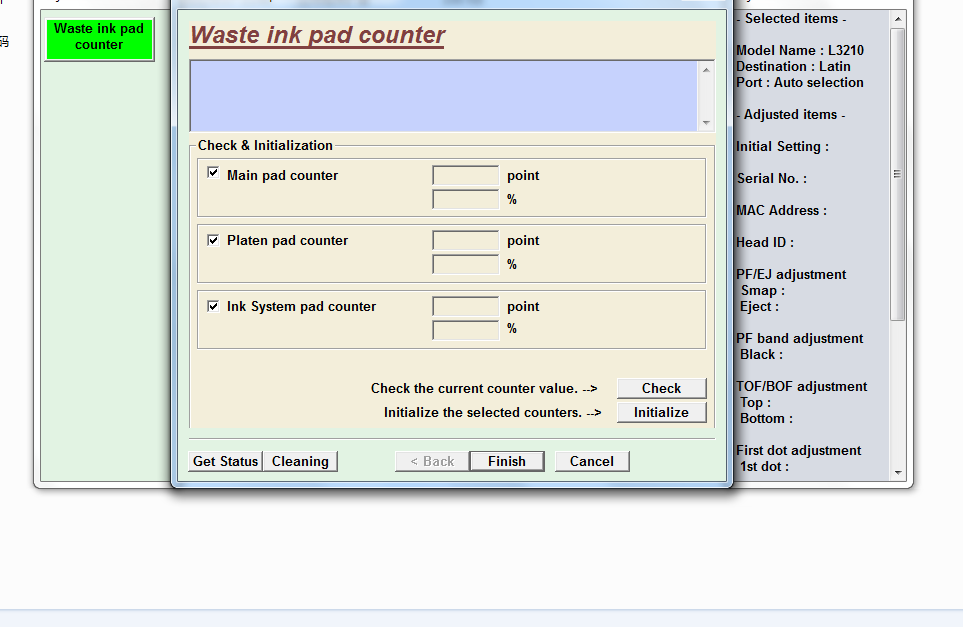The image size is (963, 627).
Task: Select the green Waste ink pad counter item
Action: [99, 39]
